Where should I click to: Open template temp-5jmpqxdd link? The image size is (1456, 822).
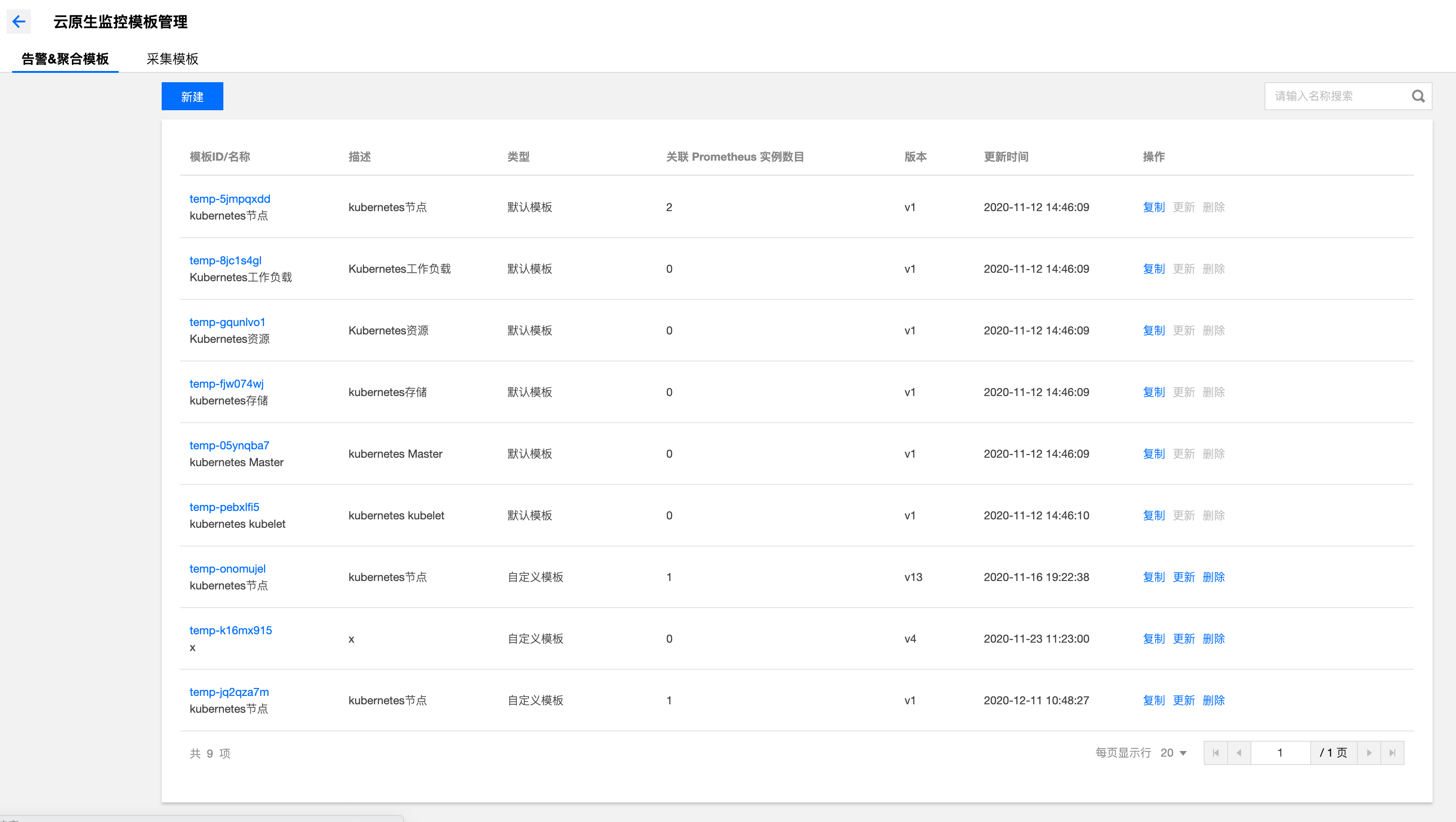click(229, 199)
